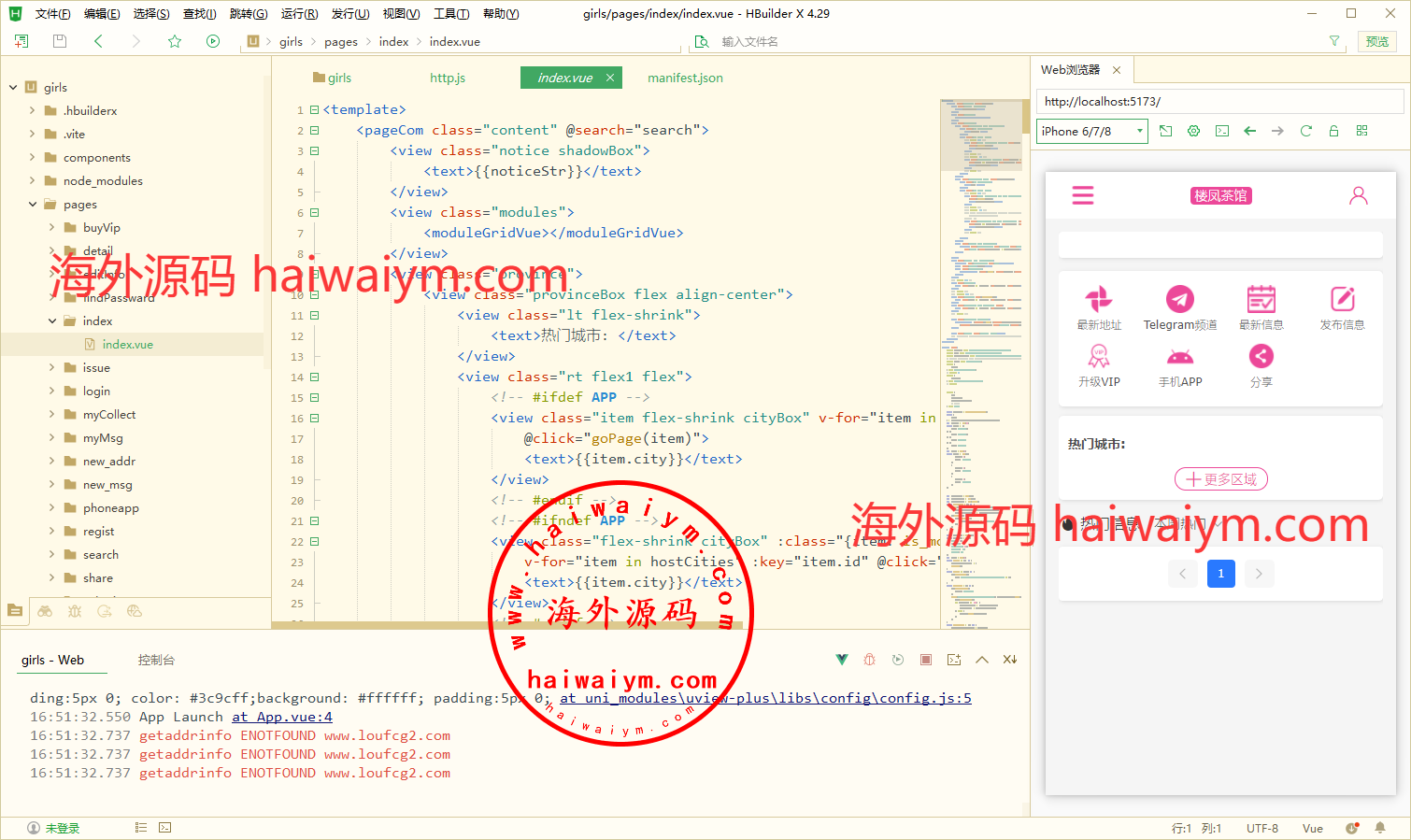
Task: Open the 运行(R) menu
Action: pos(299,14)
